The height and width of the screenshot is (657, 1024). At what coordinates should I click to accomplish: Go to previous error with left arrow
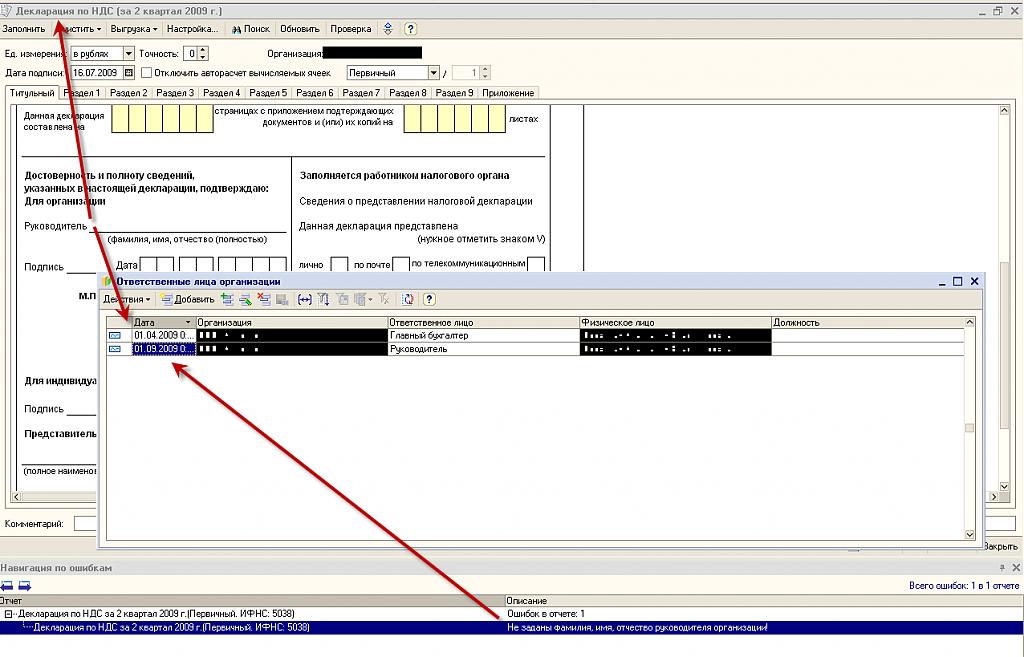pyautogui.click(x=7, y=585)
